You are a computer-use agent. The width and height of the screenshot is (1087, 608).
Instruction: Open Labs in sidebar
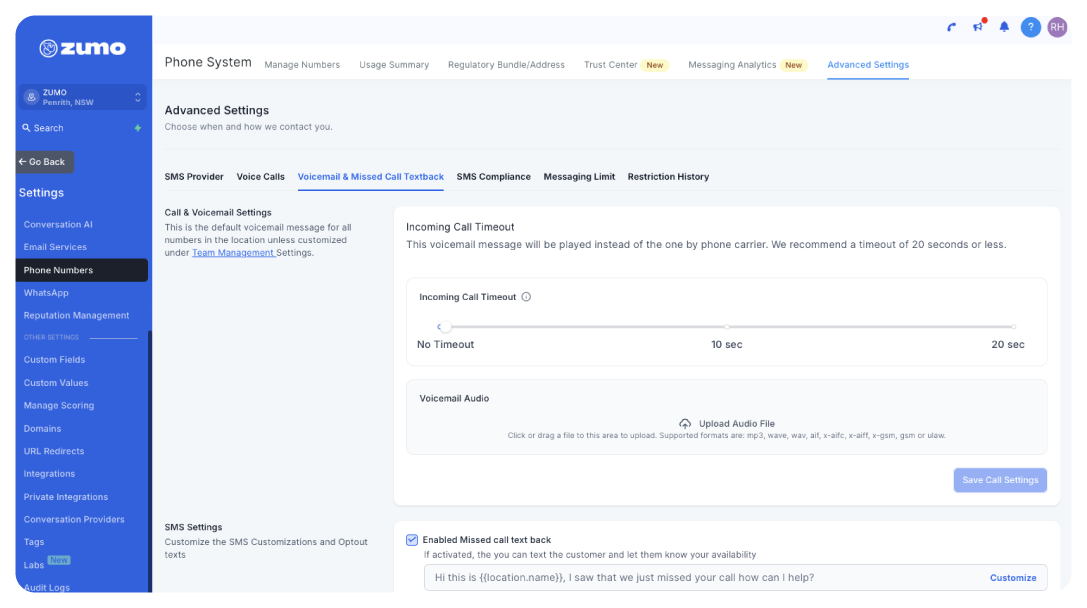click(x=34, y=565)
